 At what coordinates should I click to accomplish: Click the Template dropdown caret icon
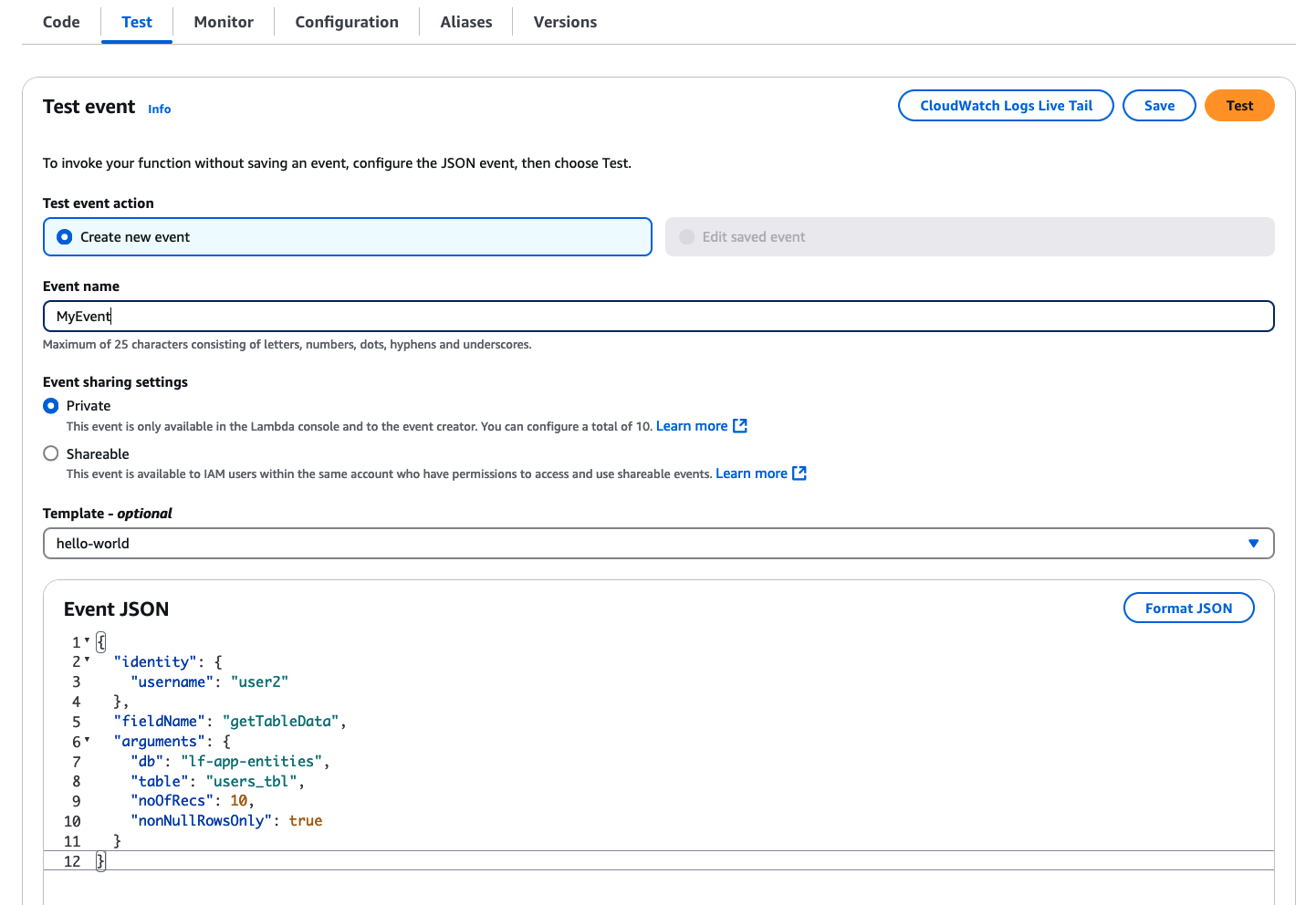[x=1253, y=543]
